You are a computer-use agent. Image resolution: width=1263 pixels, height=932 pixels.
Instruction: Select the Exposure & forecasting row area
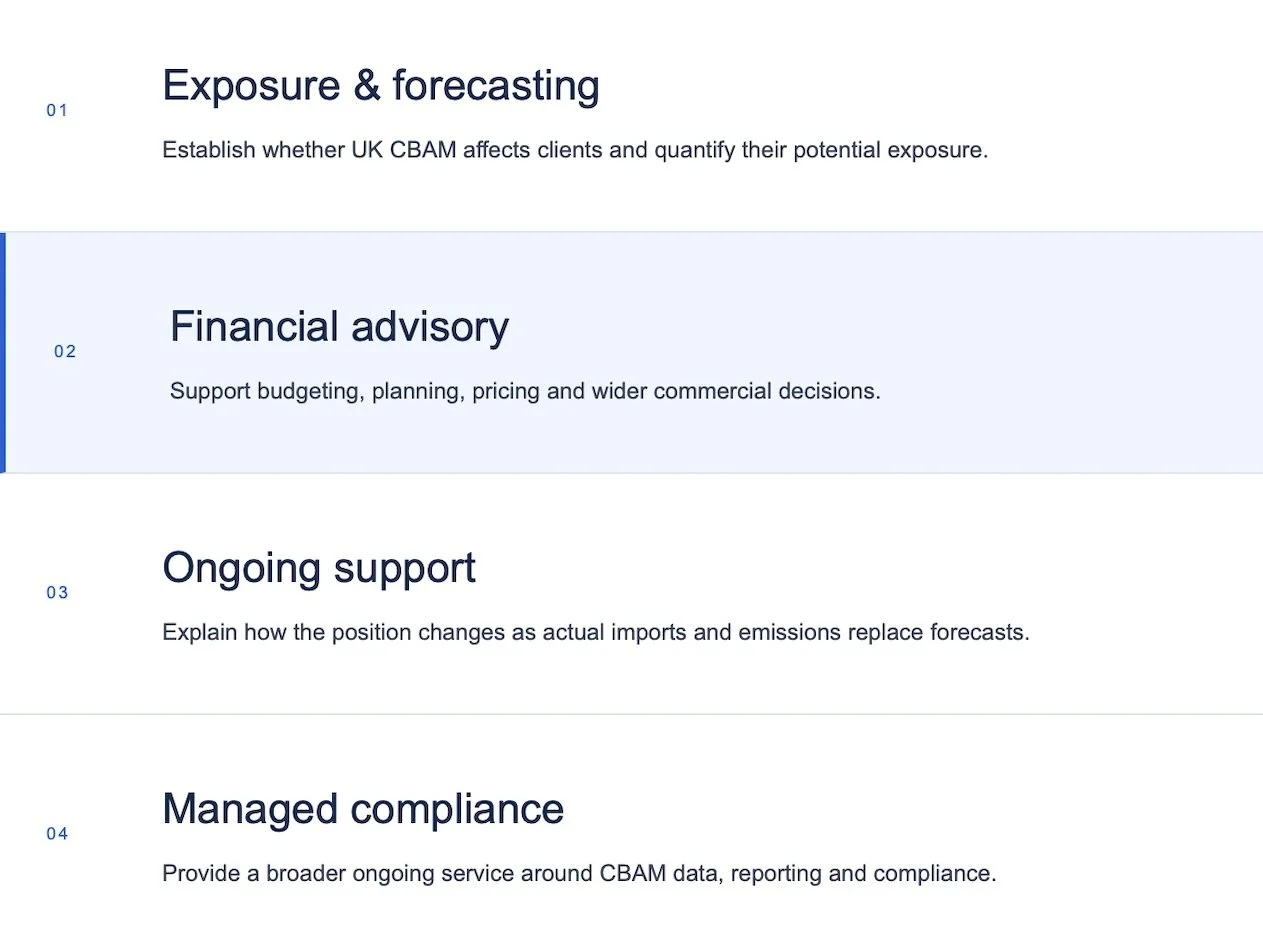(x=631, y=115)
